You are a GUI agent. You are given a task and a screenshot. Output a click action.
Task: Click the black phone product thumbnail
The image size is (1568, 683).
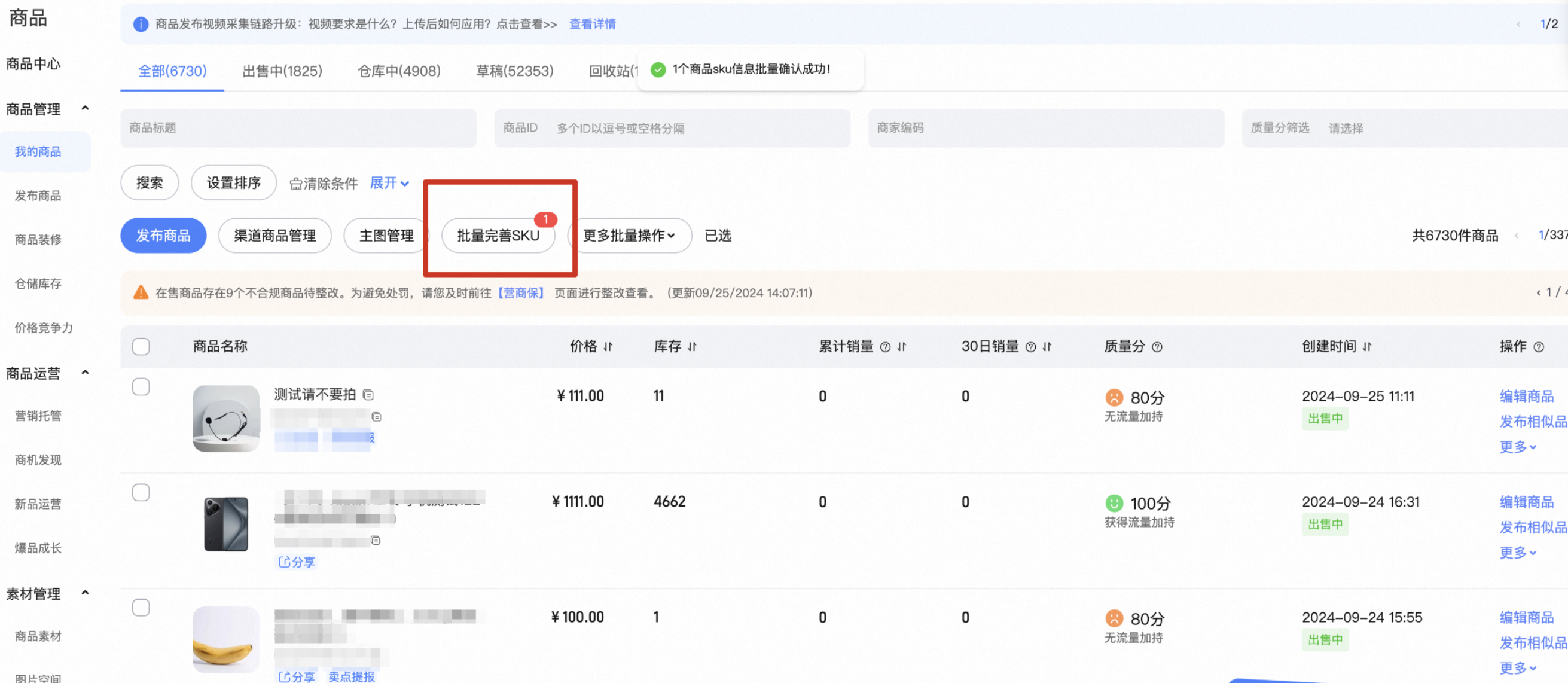click(x=226, y=523)
